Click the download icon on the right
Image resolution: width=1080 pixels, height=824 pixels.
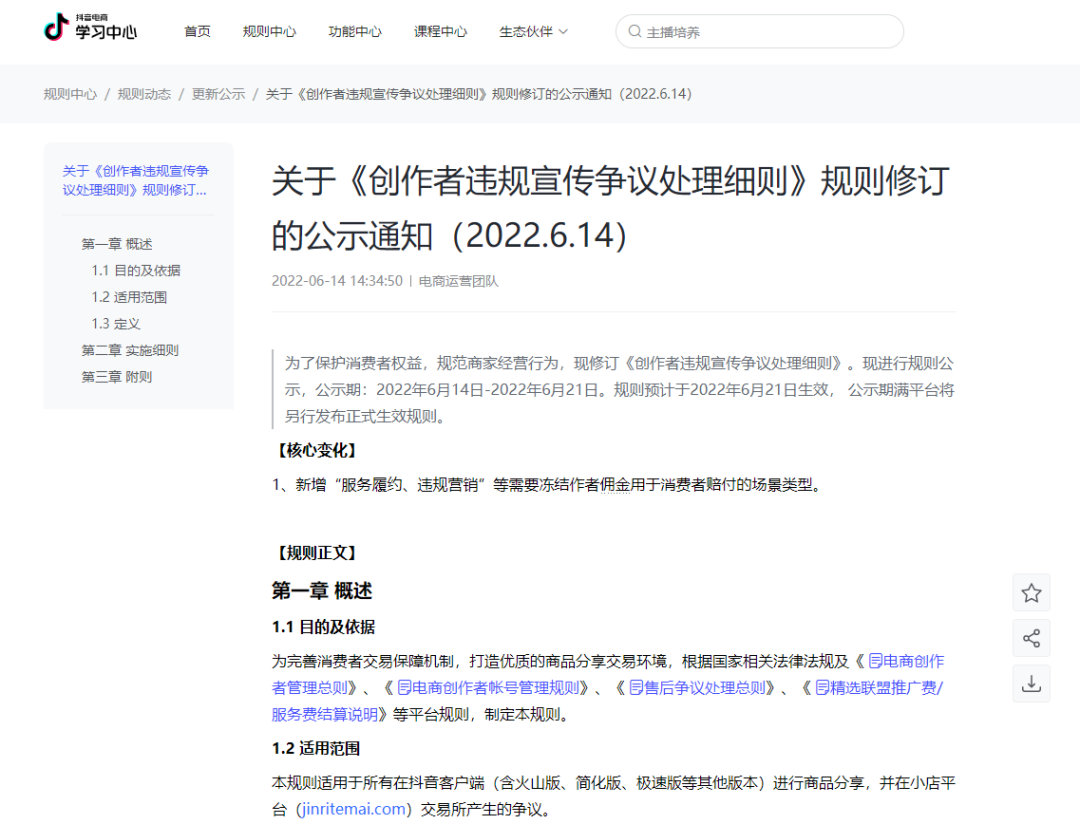click(1031, 683)
